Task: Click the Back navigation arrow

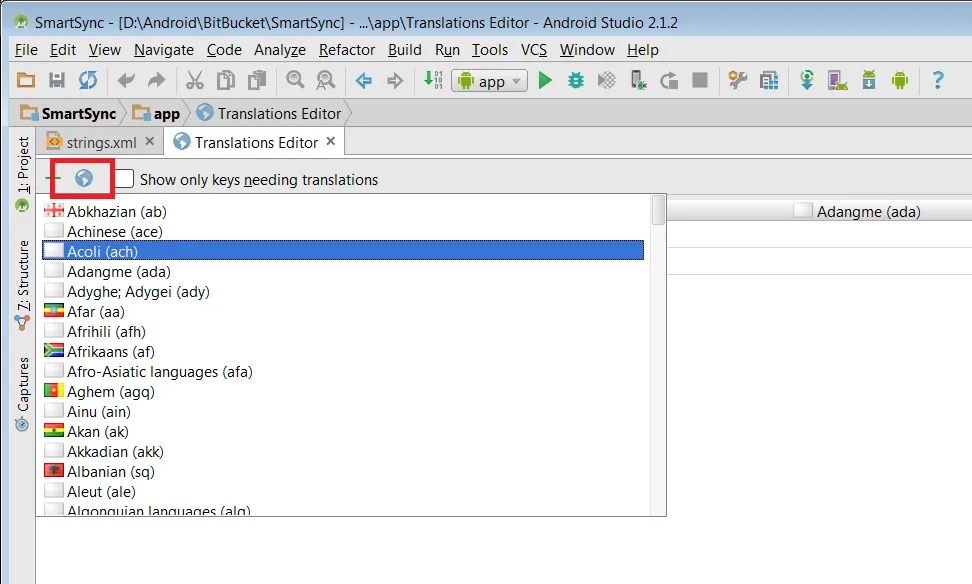Action: pyautogui.click(x=364, y=81)
